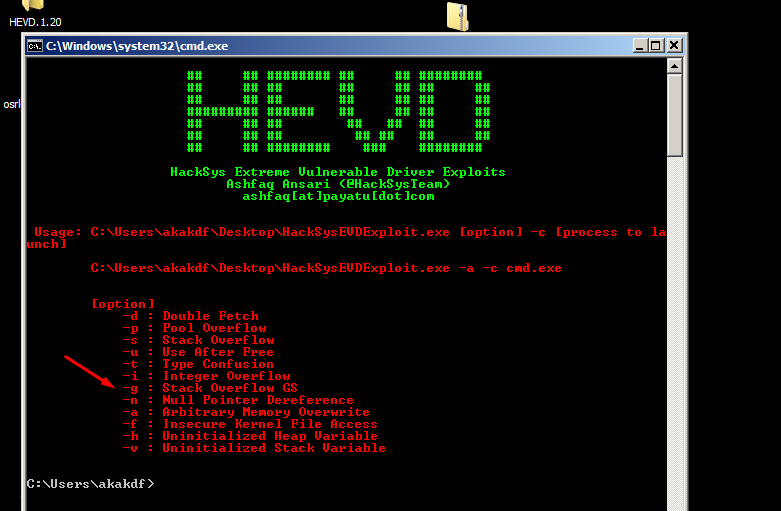Maximize the cmd.exe window
This screenshot has width=781, height=511.
point(656,45)
